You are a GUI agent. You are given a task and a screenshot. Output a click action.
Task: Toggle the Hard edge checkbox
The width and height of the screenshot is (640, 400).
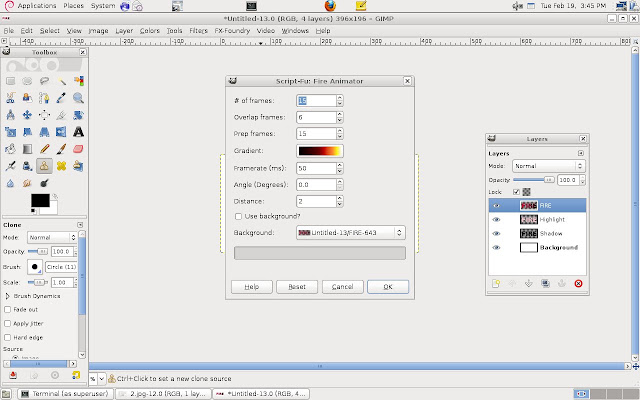tap(7, 338)
